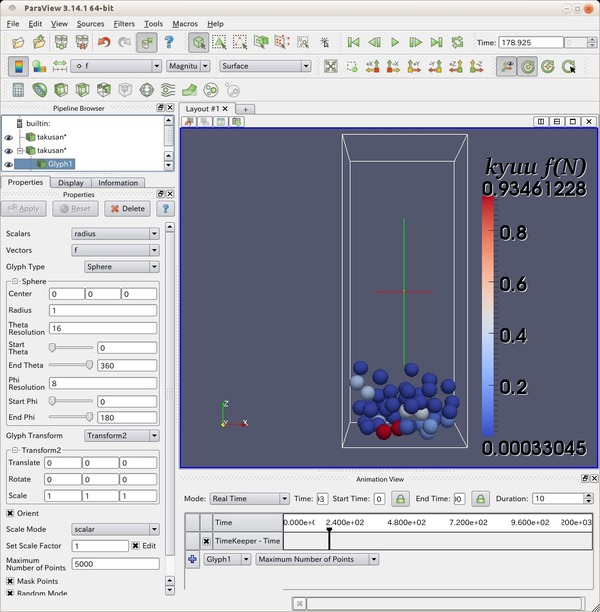Image resolution: width=600 pixels, height=612 pixels.
Task: Toggle color legend visibility icon
Action: pos(18,66)
